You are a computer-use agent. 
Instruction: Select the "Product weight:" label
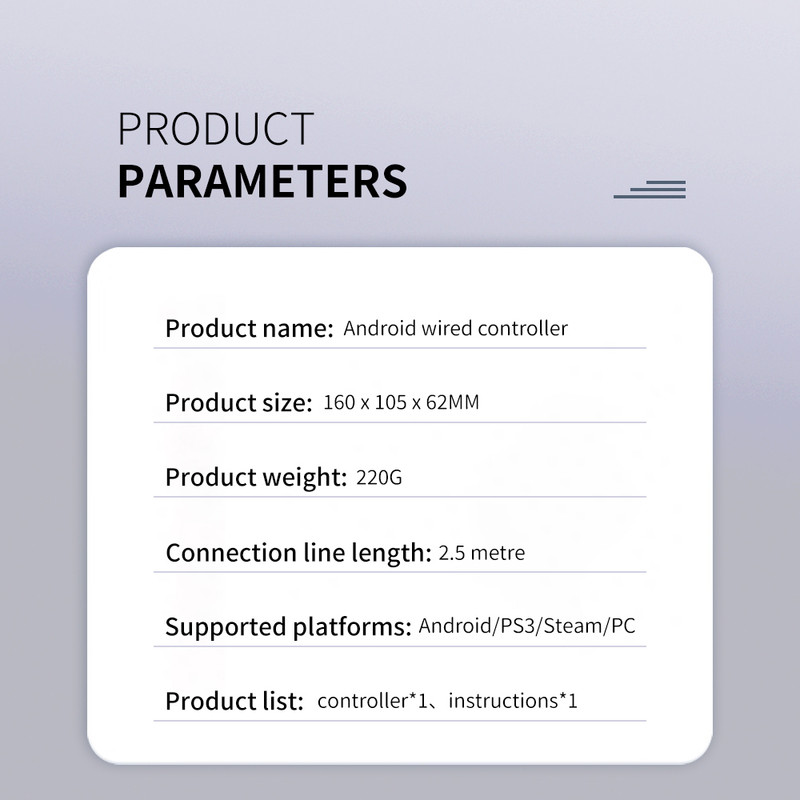[x=255, y=477]
